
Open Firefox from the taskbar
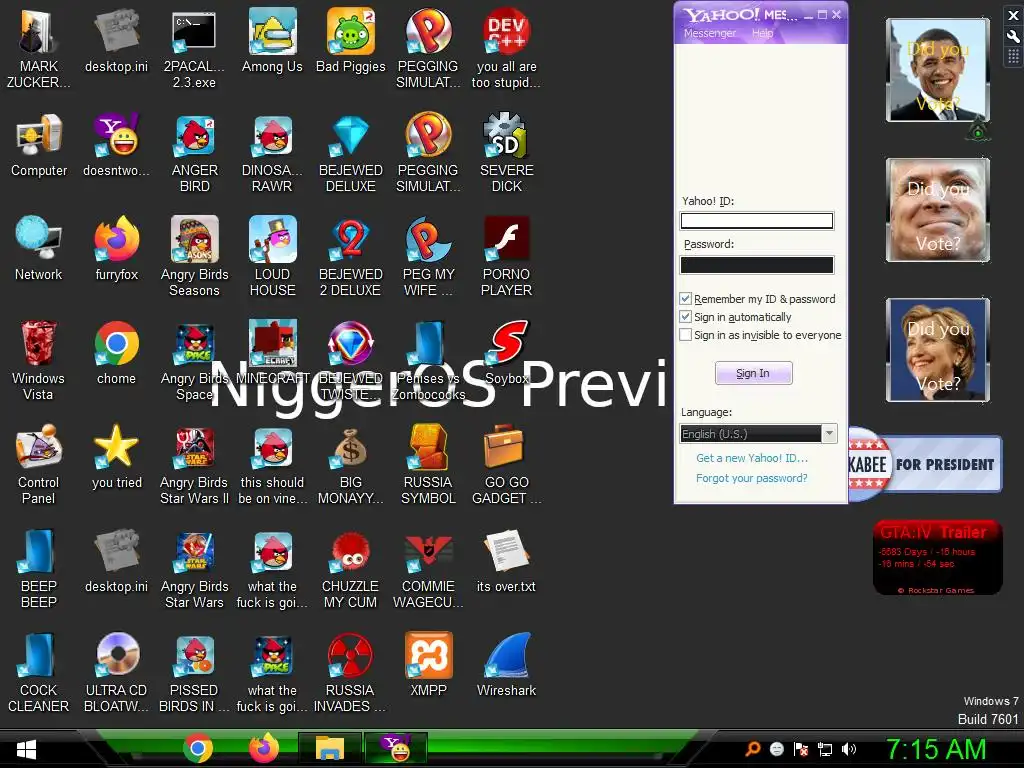click(264, 748)
